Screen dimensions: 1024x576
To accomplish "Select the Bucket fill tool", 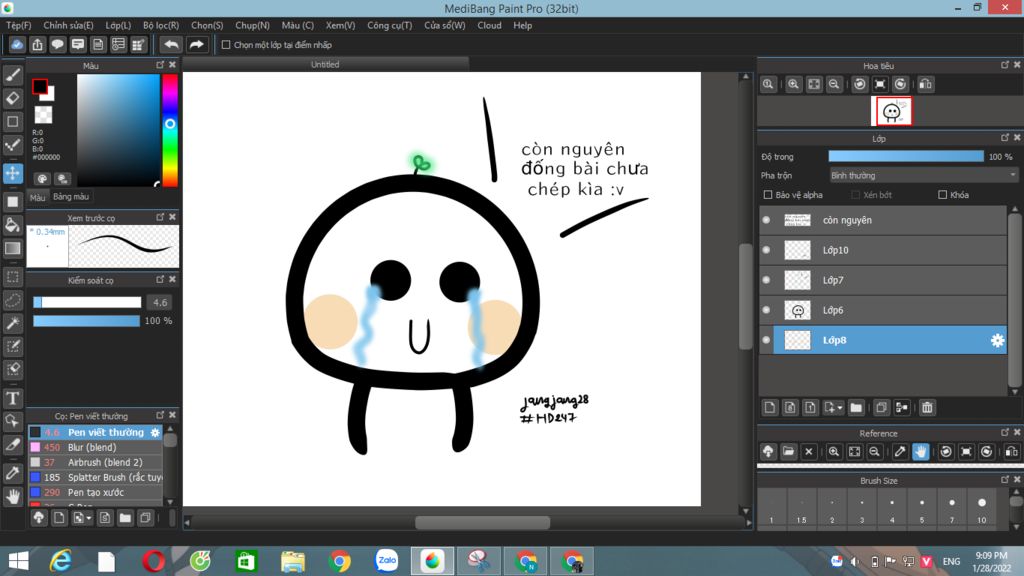I will coord(12,225).
